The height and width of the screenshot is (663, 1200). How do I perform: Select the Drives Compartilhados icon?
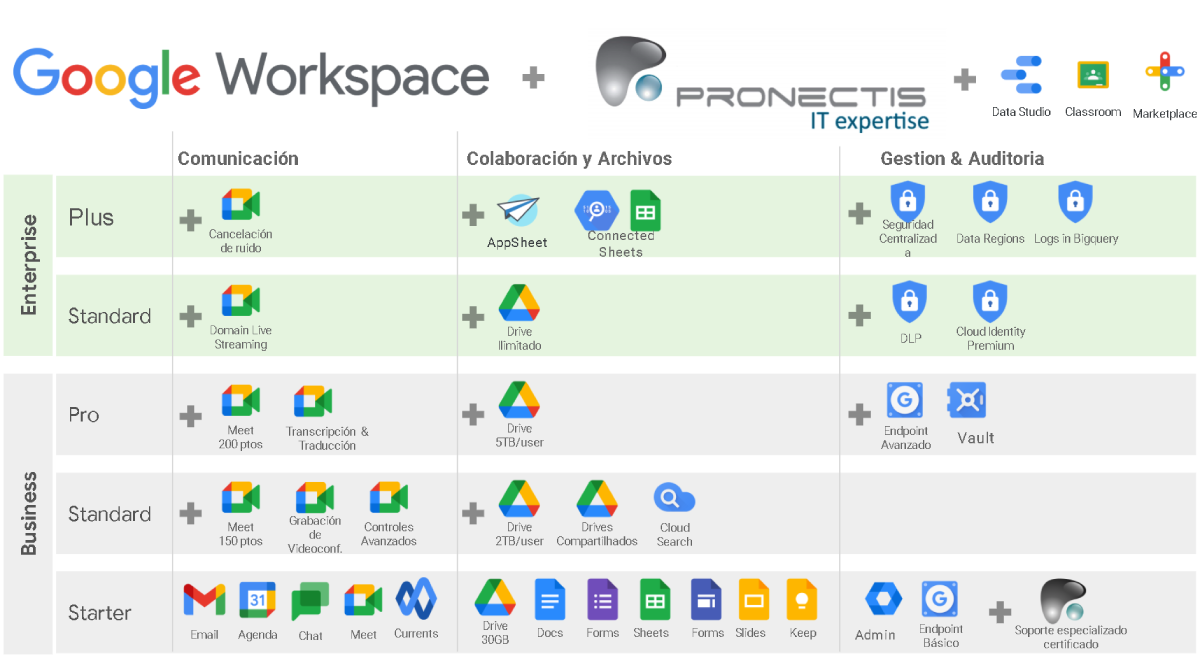597,498
